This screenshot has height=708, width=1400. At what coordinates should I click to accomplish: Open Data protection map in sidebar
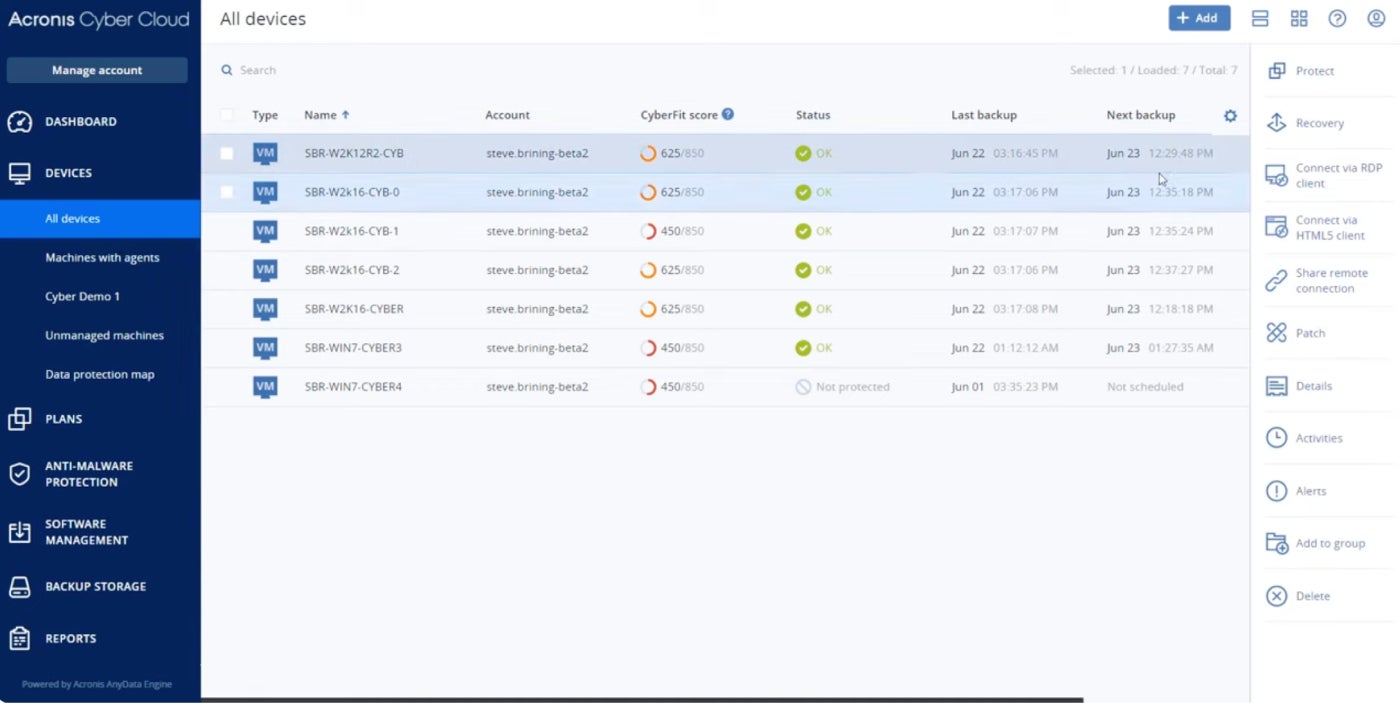point(100,375)
